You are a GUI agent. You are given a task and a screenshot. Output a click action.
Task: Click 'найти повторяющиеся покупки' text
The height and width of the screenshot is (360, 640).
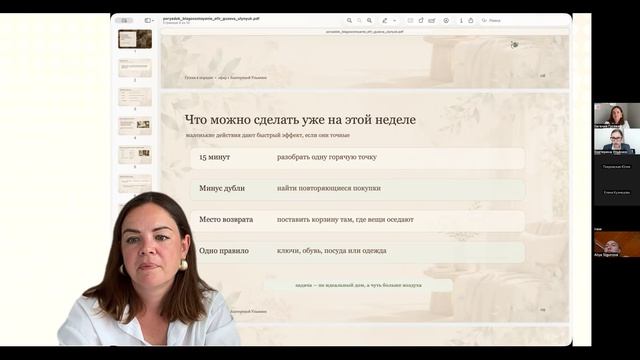(329, 188)
